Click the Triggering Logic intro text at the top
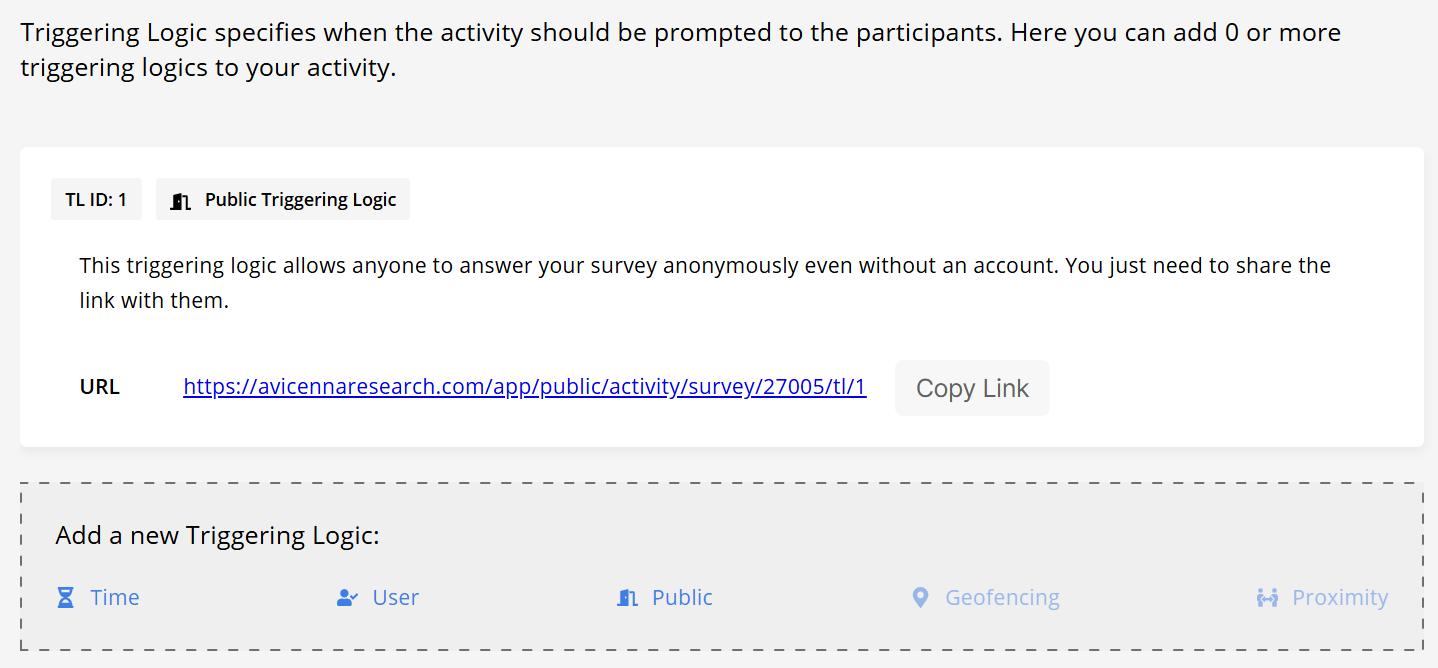The height and width of the screenshot is (668, 1438). 680,51
